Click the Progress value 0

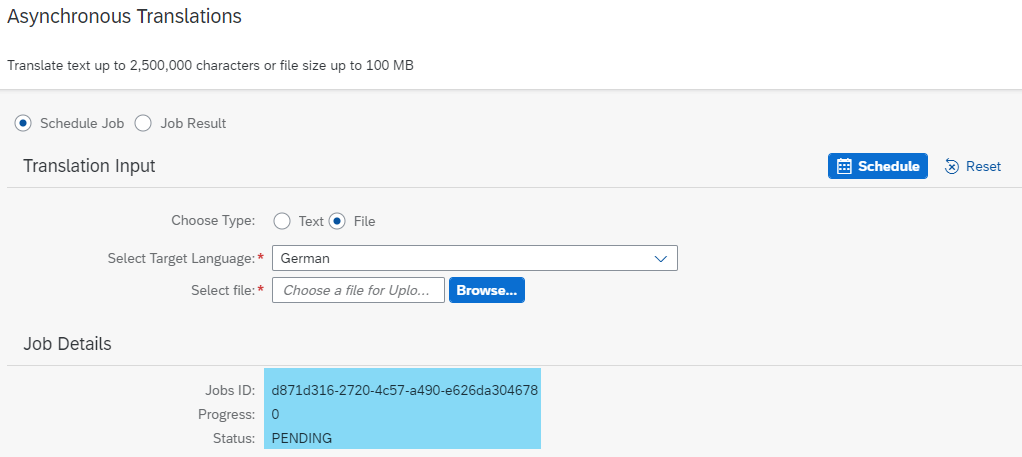pyautogui.click(x=276, y=415)
